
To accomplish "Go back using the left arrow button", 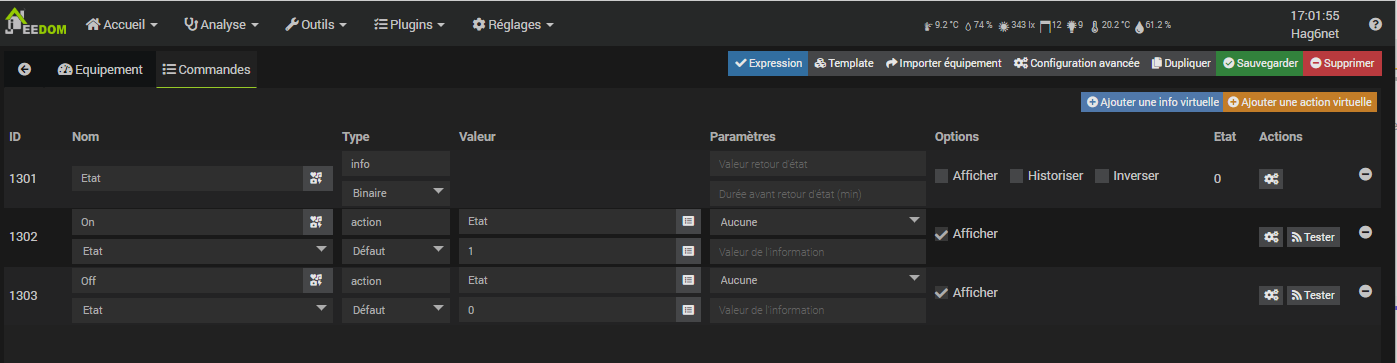I will tap(25, 70).
